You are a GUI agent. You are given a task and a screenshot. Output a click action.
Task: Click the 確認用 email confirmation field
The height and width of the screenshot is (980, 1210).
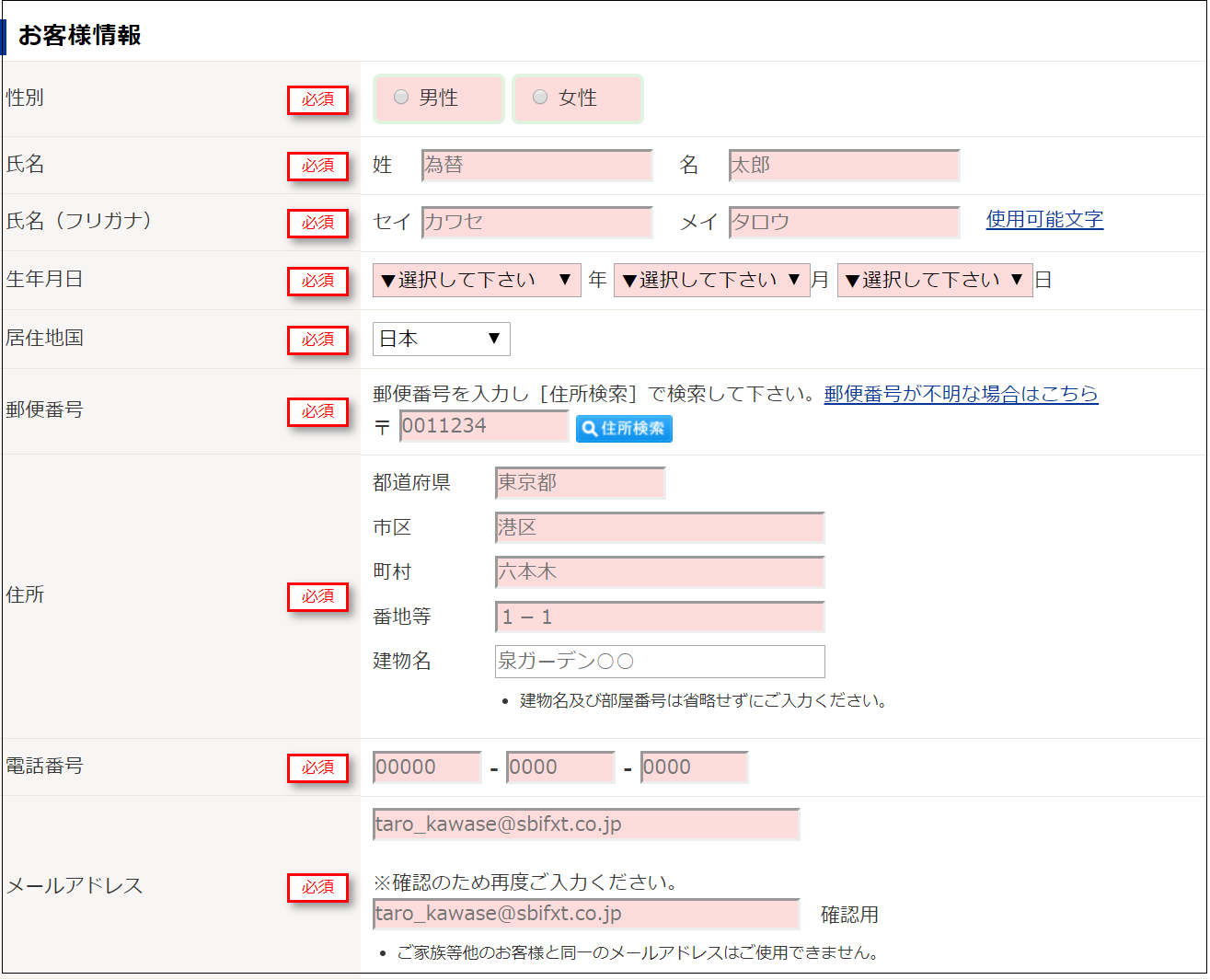586,914
